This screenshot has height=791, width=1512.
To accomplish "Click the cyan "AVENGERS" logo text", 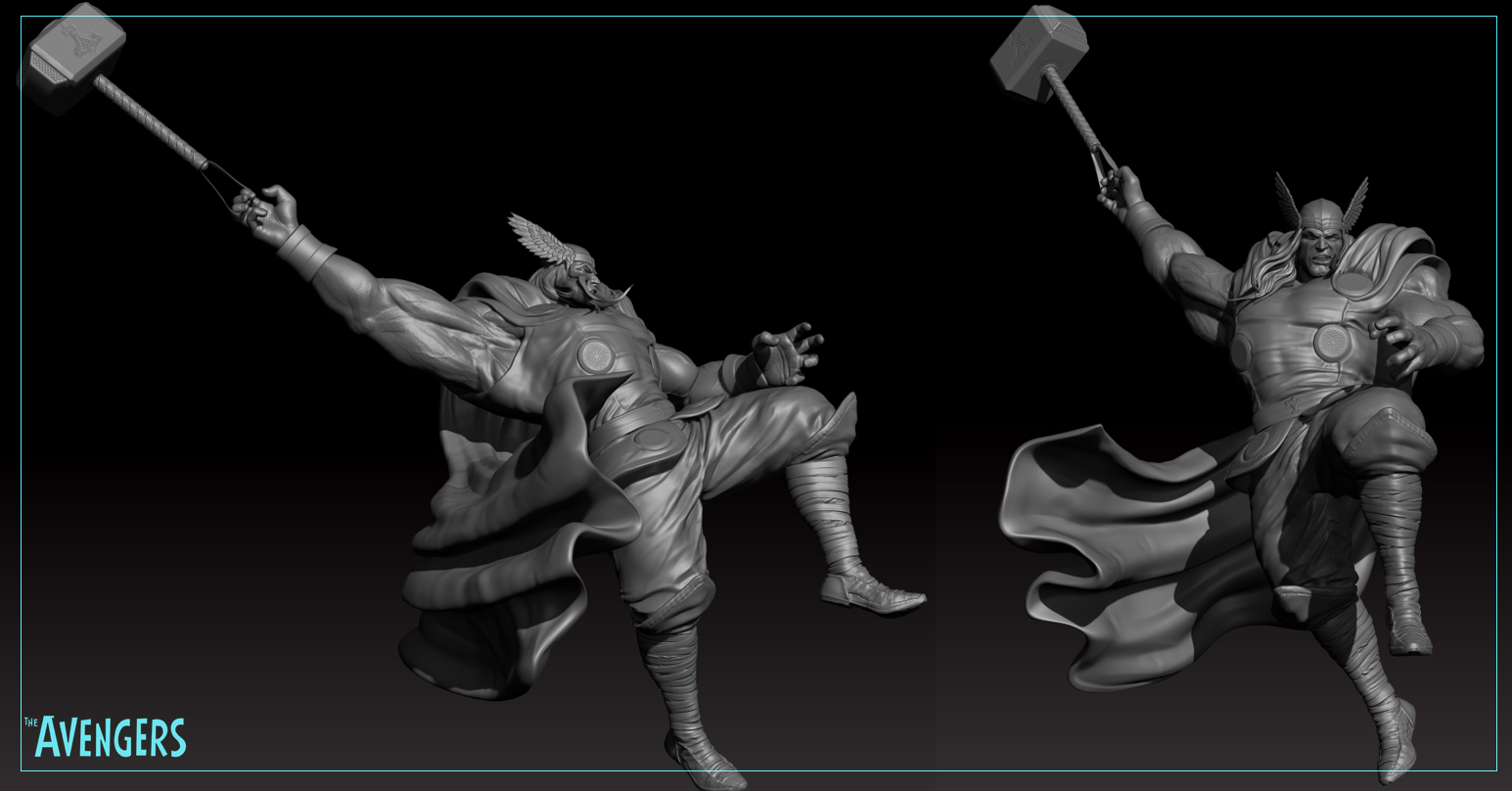I will click(x=111, y=737).
